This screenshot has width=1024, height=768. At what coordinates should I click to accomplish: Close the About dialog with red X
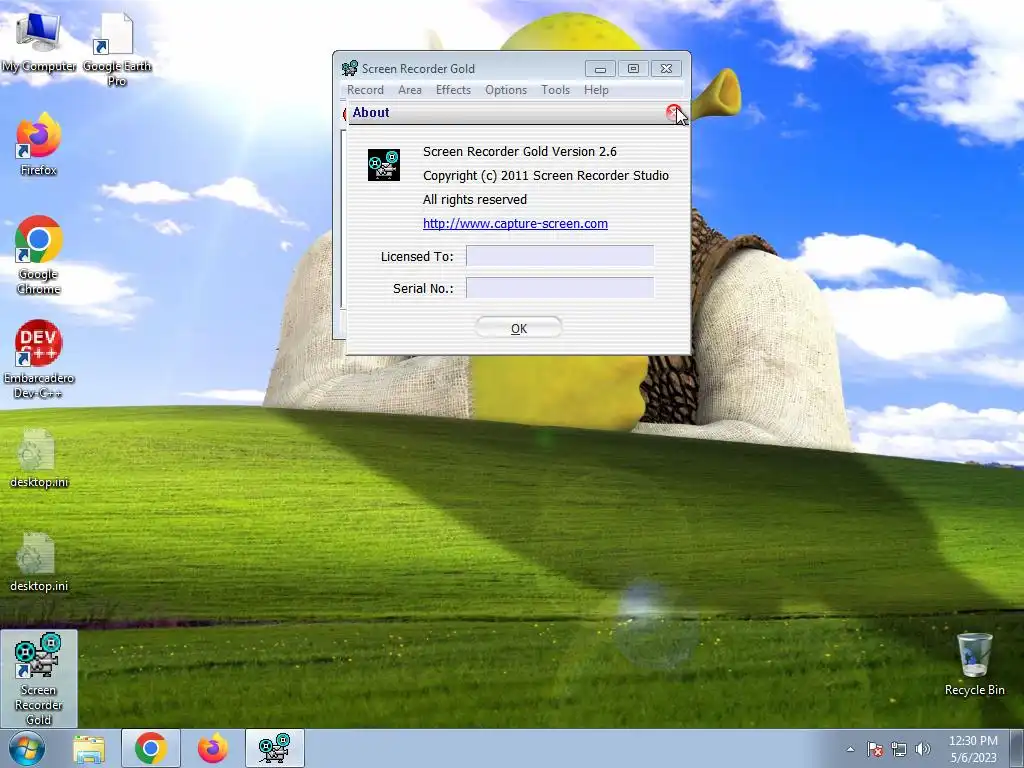(x=673, y=112)
